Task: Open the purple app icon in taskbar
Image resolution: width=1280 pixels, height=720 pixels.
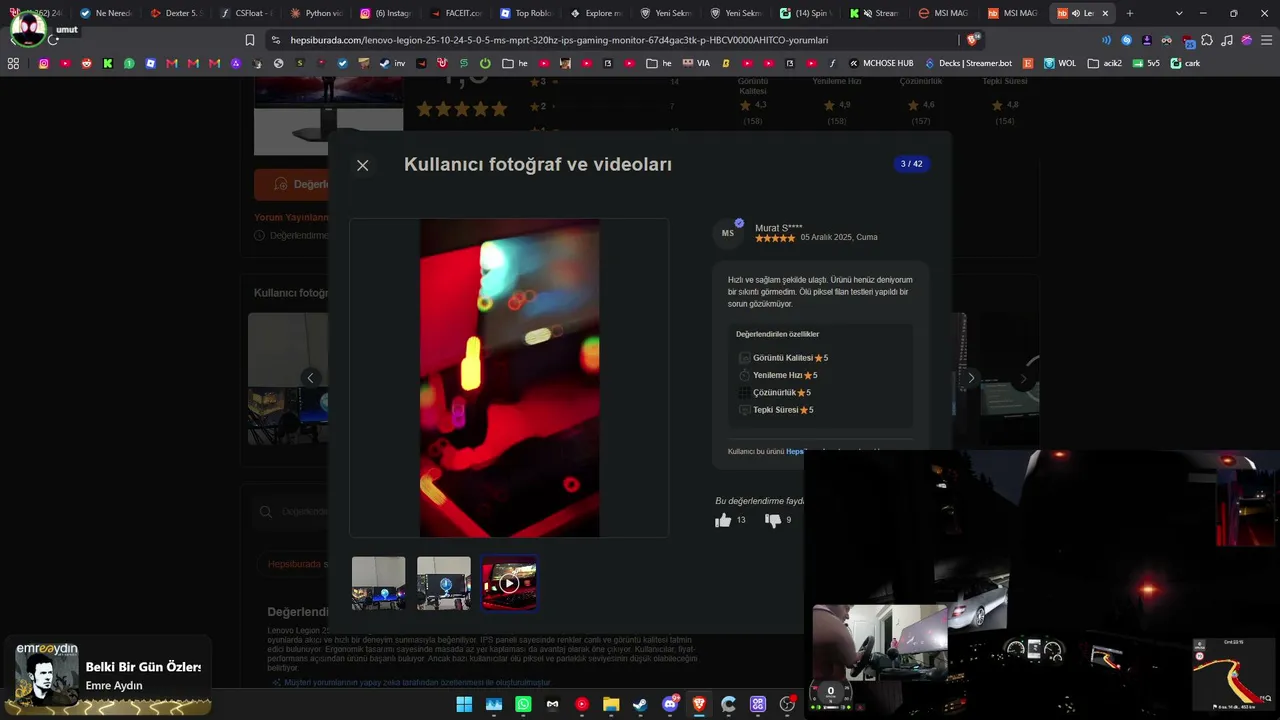Action: [758, 704]
